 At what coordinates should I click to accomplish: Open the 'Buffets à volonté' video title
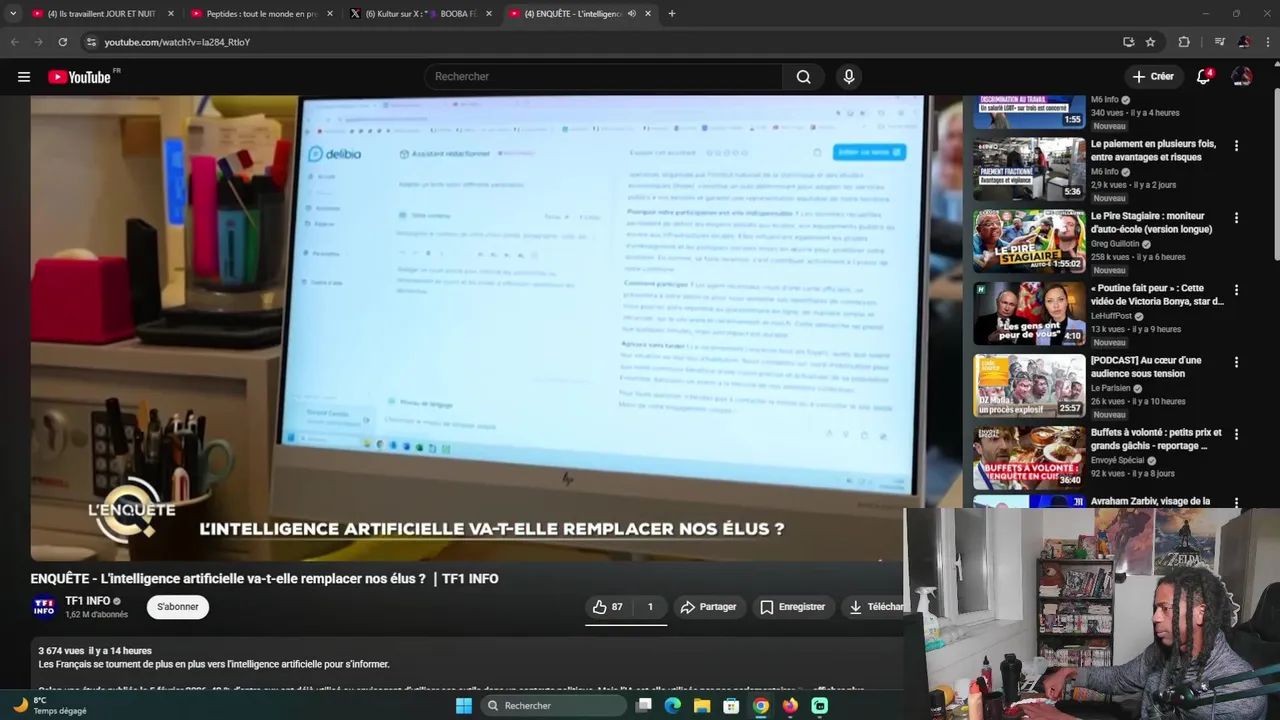pos(1156,438)
